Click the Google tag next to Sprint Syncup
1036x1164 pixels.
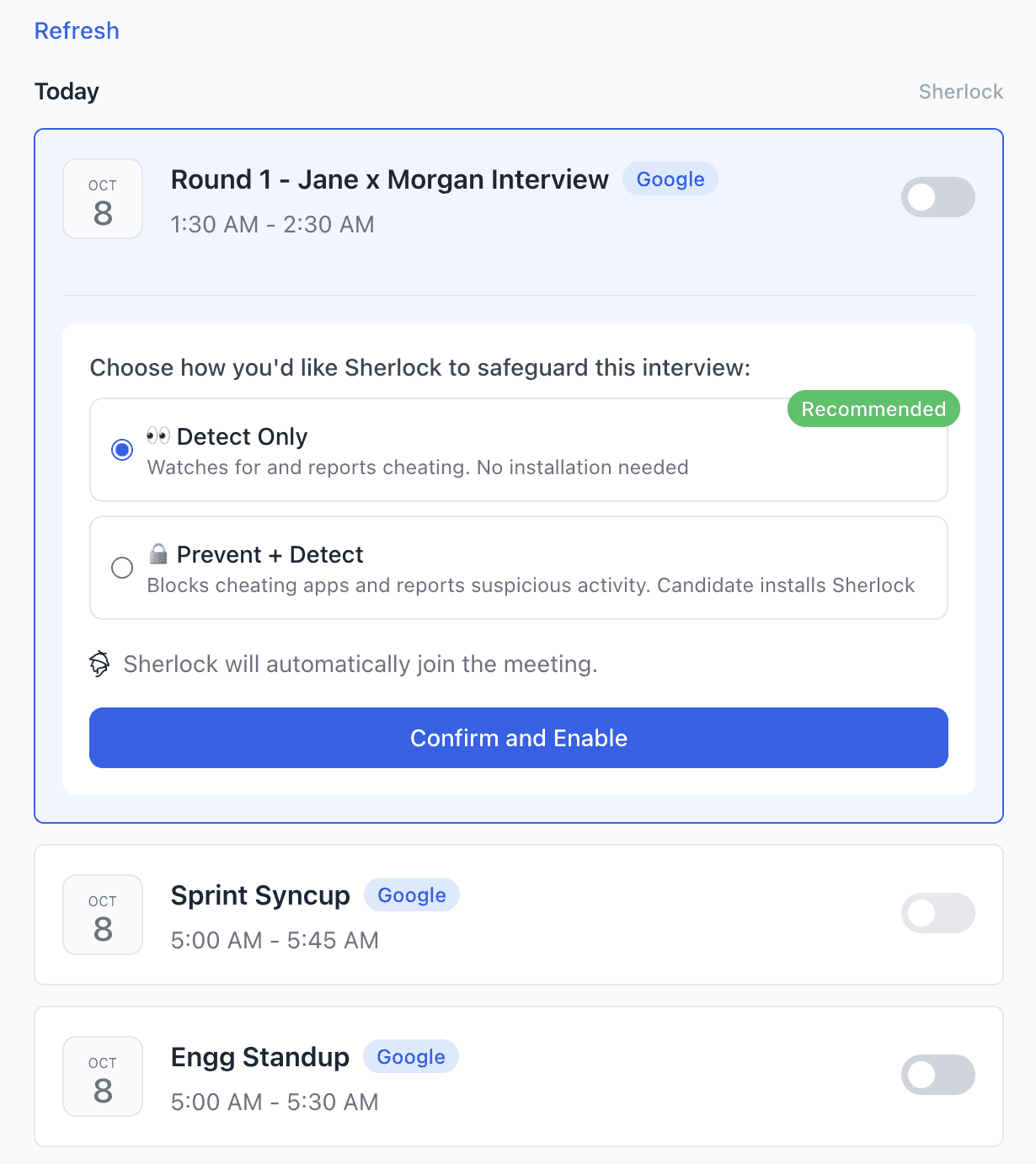[412, 895]
